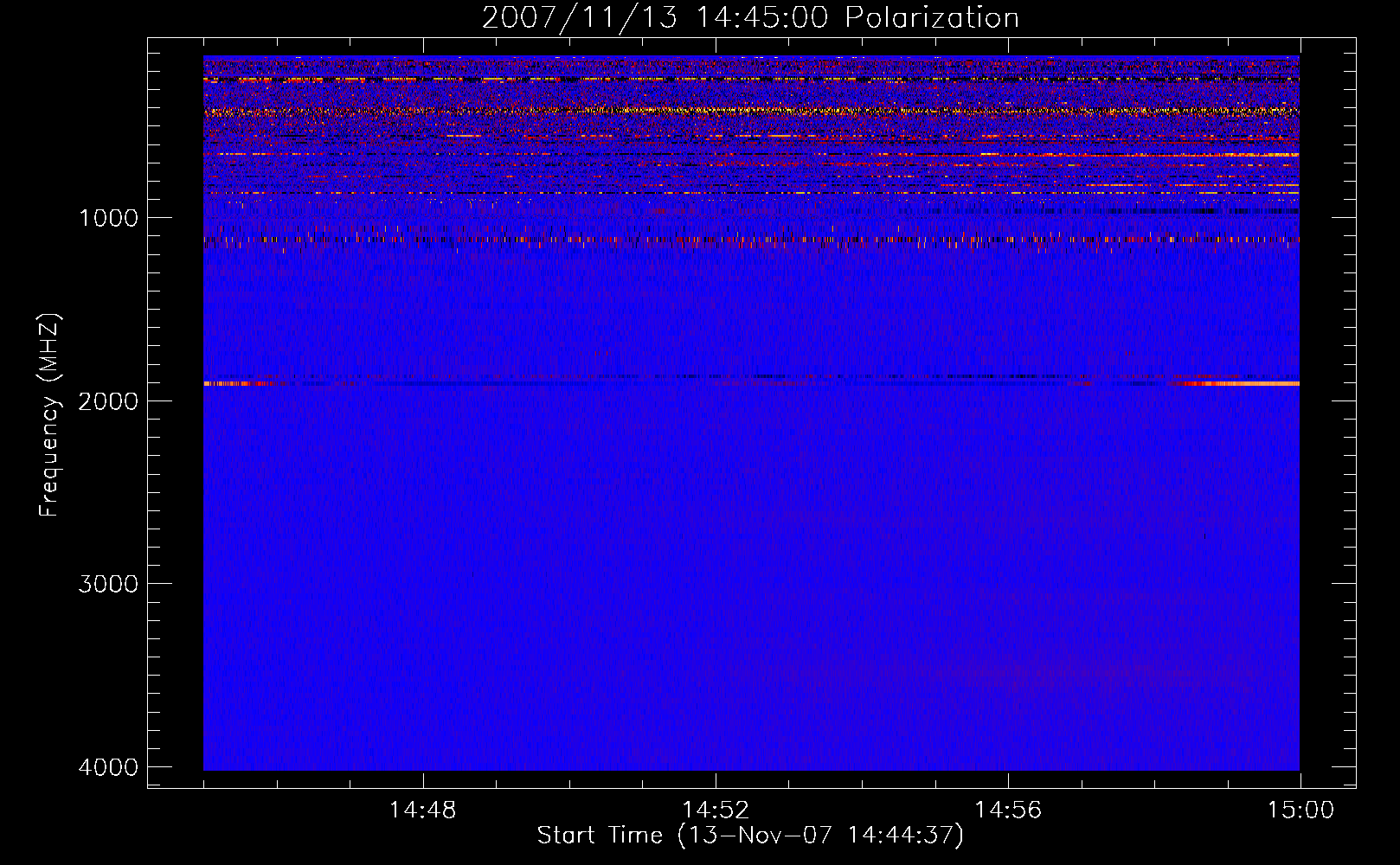
Task: Click the 14:48 time tick label
Action: point(422,810)
